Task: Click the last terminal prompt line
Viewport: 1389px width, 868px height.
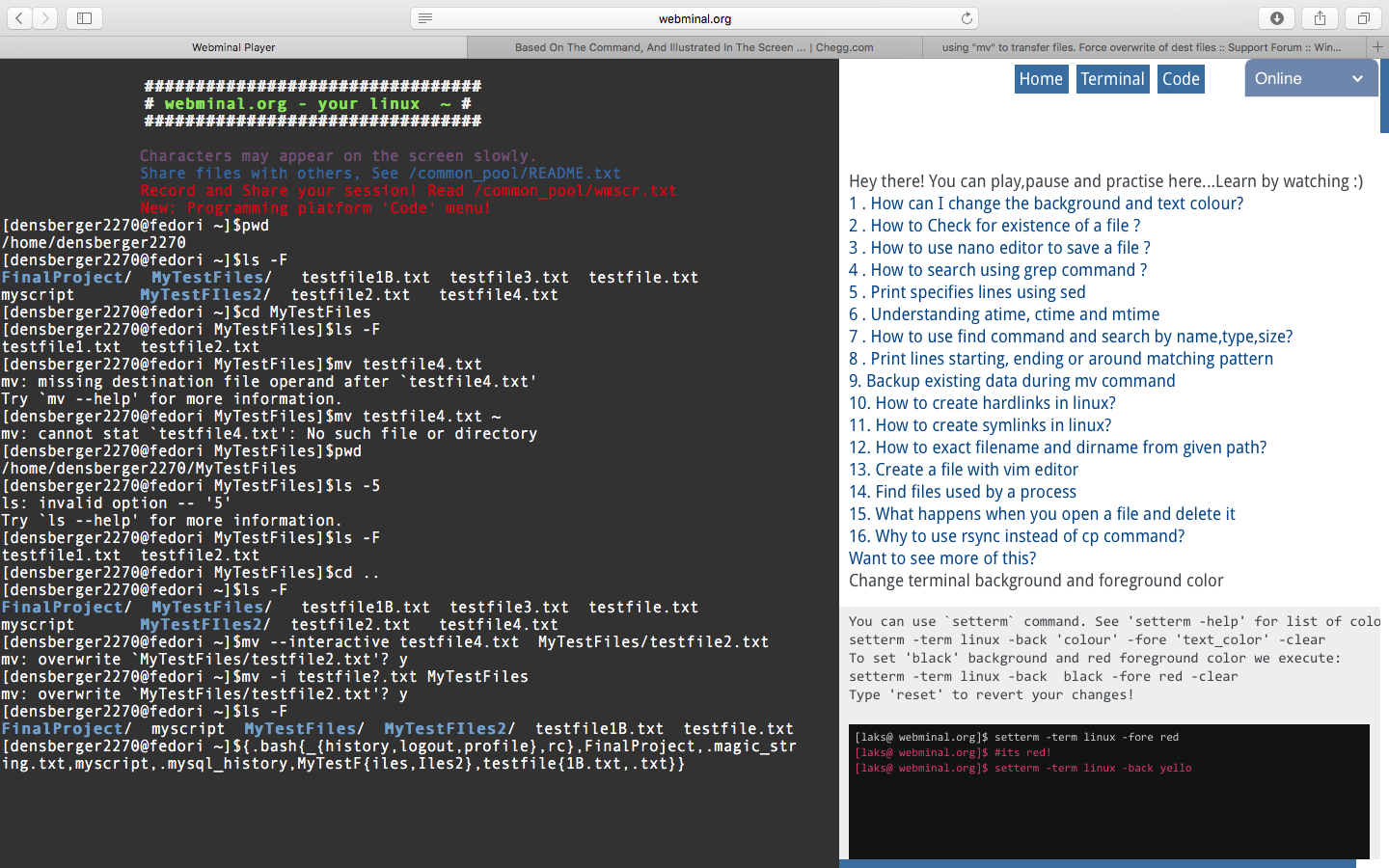Action: 398,754
